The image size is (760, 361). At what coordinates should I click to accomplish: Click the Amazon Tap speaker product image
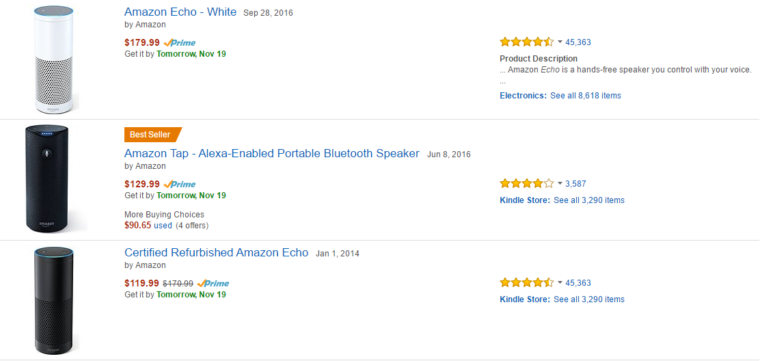pyautogui.click(x=47, y=179)
